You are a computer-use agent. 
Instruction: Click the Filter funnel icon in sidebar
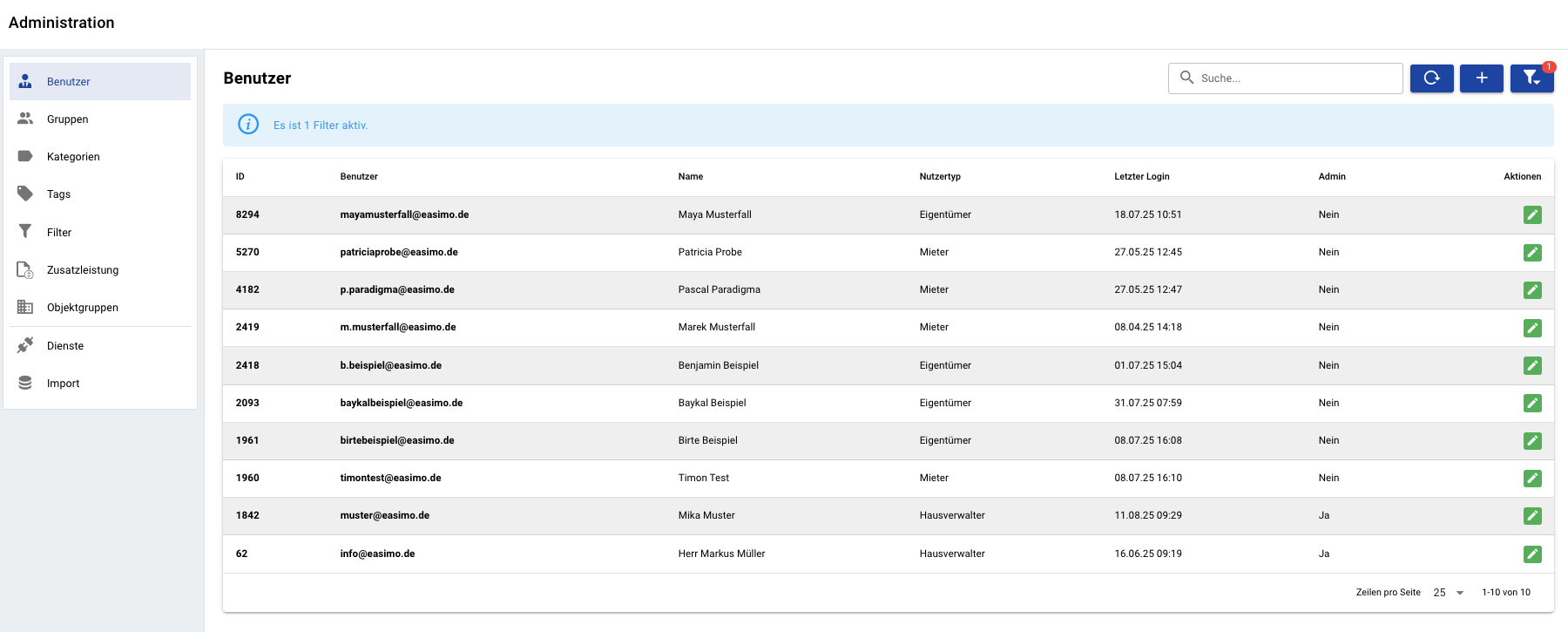click(25, 231)
